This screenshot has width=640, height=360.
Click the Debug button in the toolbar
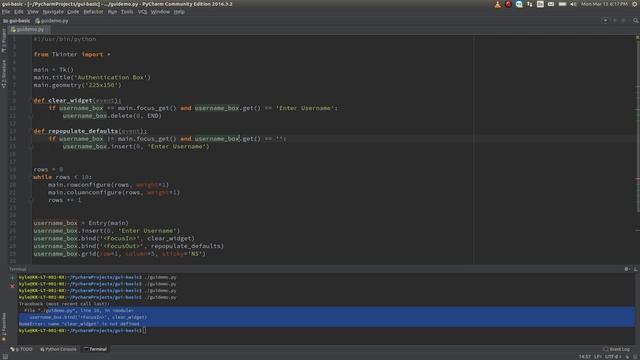[623, 20]
